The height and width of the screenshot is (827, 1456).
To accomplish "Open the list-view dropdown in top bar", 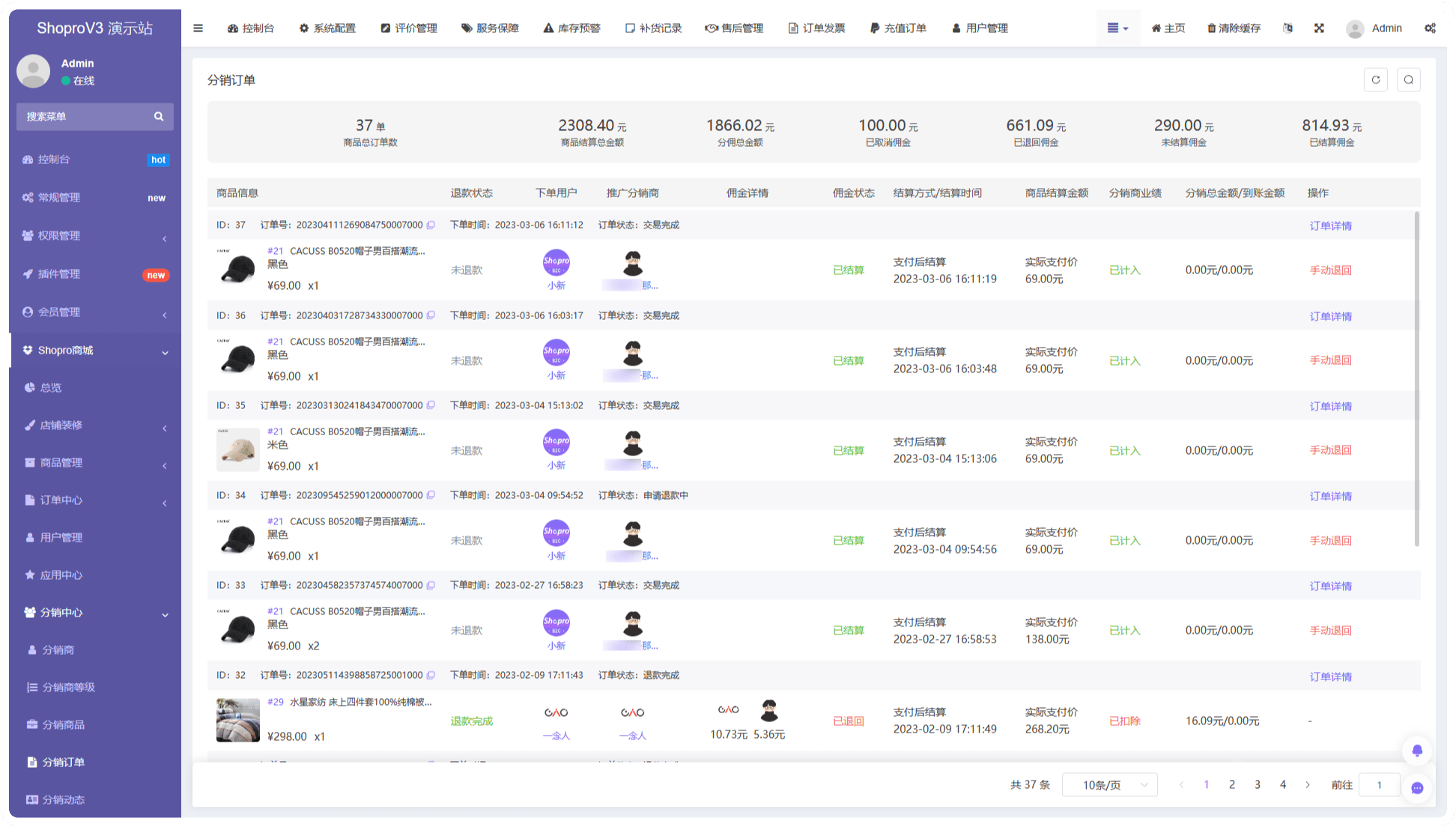I will click(x=1117, y=28).
